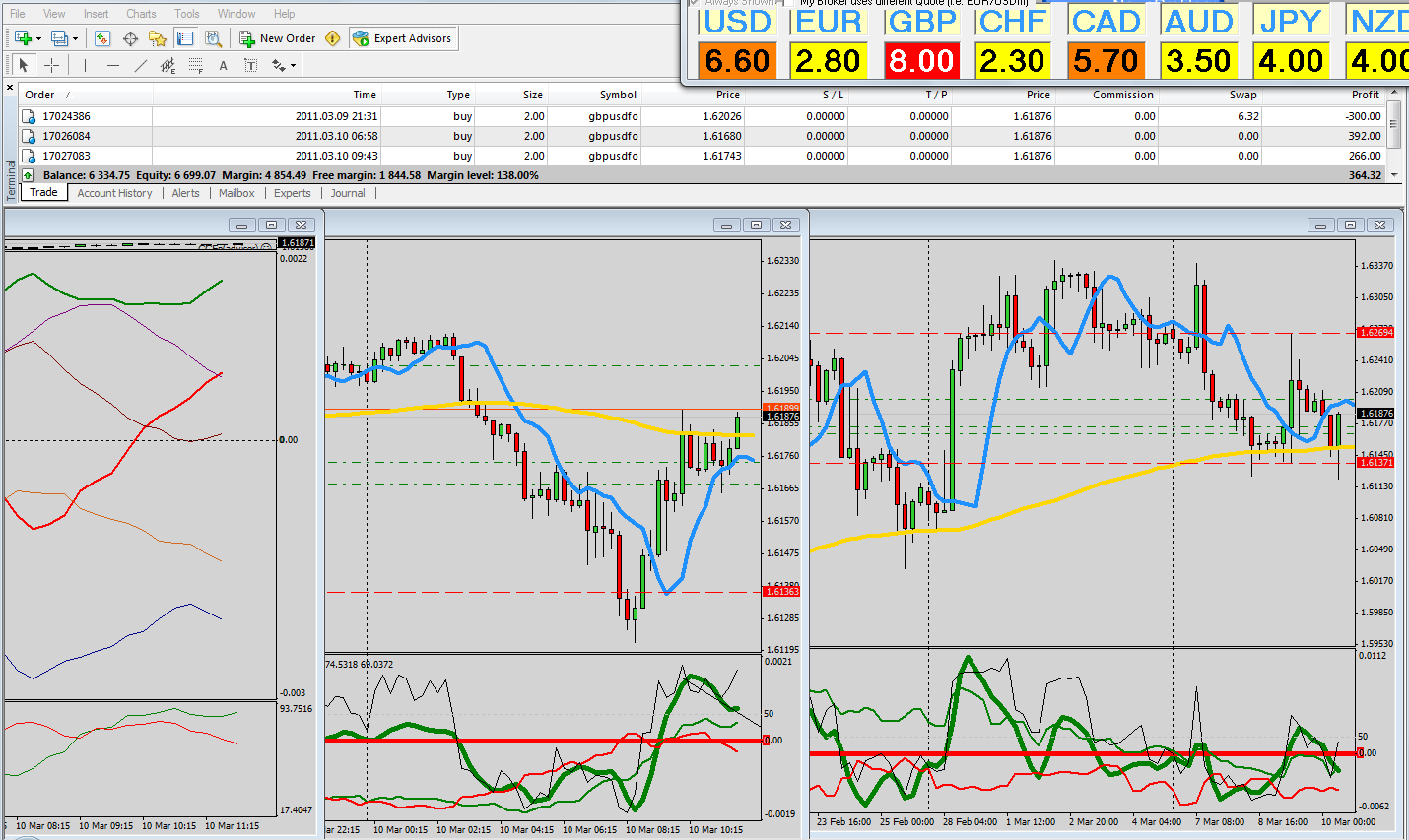Select order number 17024386
Image resolution: width=1409 pixels, height=840 pixels.
click(66, 116)
